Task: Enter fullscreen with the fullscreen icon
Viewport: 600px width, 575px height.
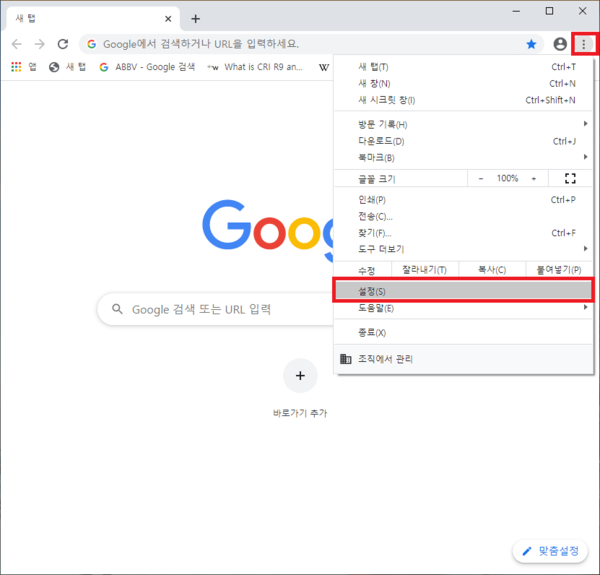Action: pos(570,178)
